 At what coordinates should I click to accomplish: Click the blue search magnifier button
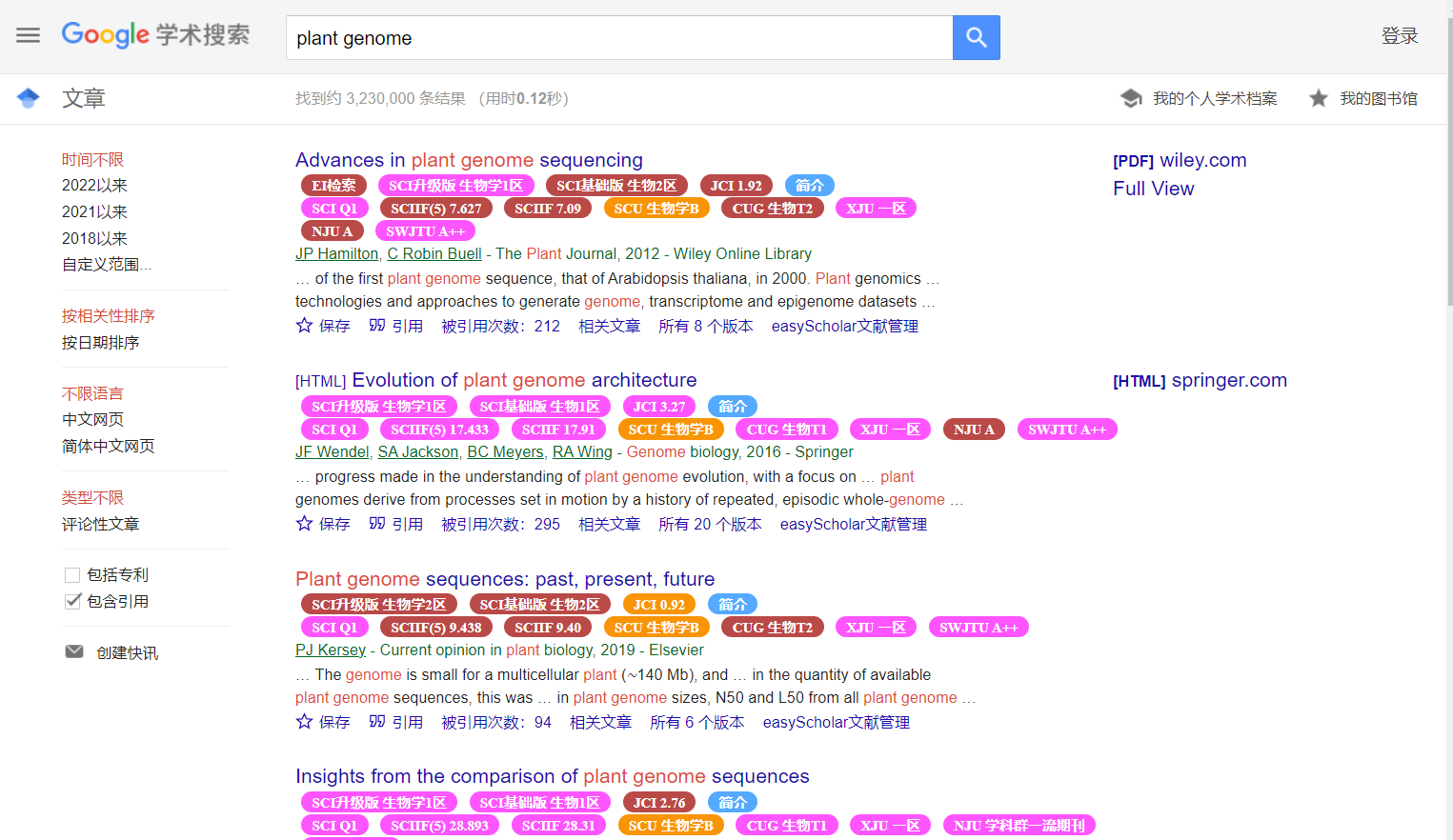[x=976, y=37]
